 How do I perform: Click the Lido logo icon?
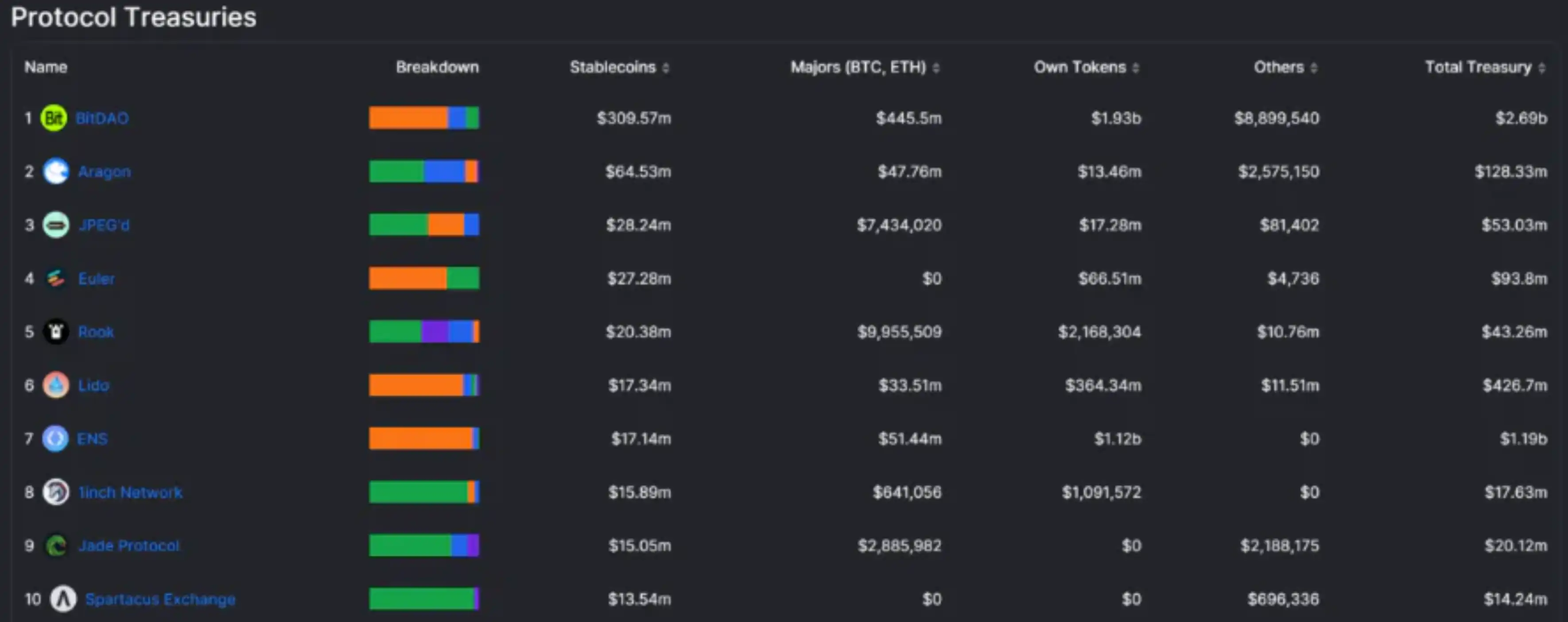tap(55, 385)
